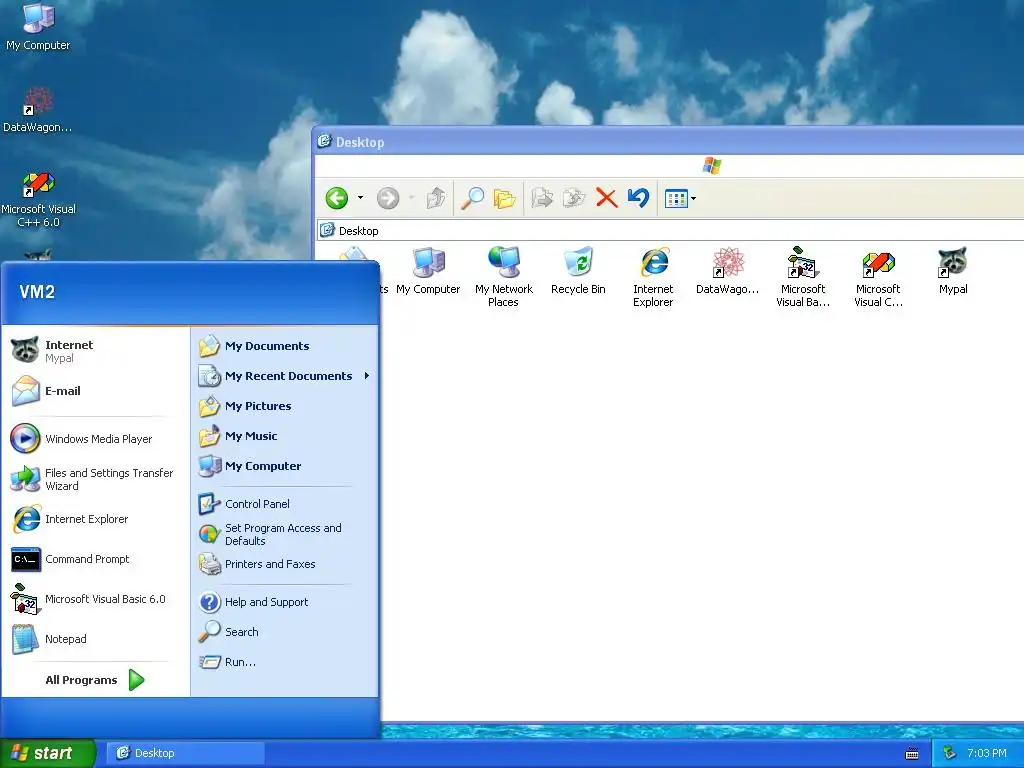Select My Computer desktop icon on wallpaper
This screenshot has height=768, width=1024.
point(38,27)
